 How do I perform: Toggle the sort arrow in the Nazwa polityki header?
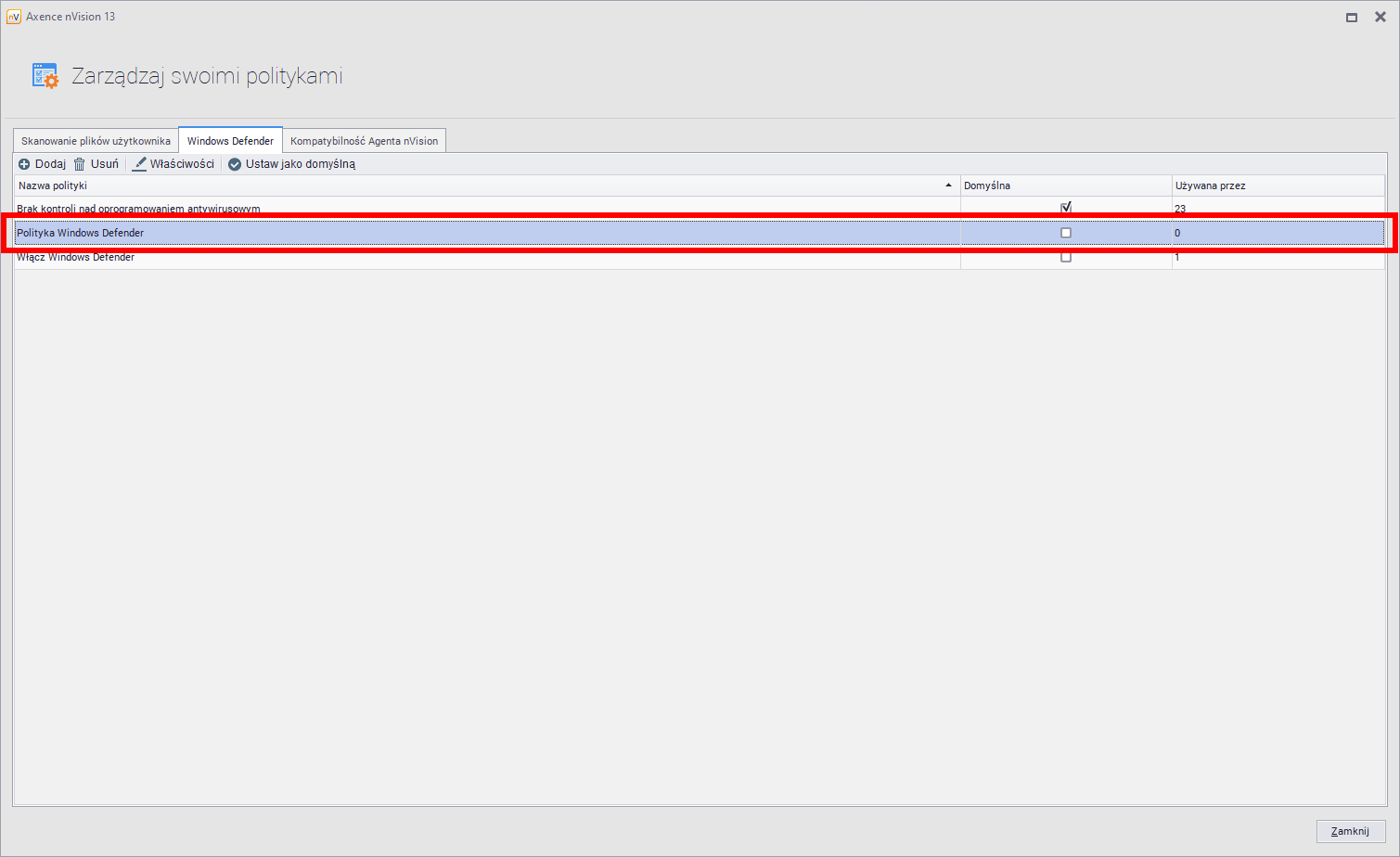(x=948, y=185)
